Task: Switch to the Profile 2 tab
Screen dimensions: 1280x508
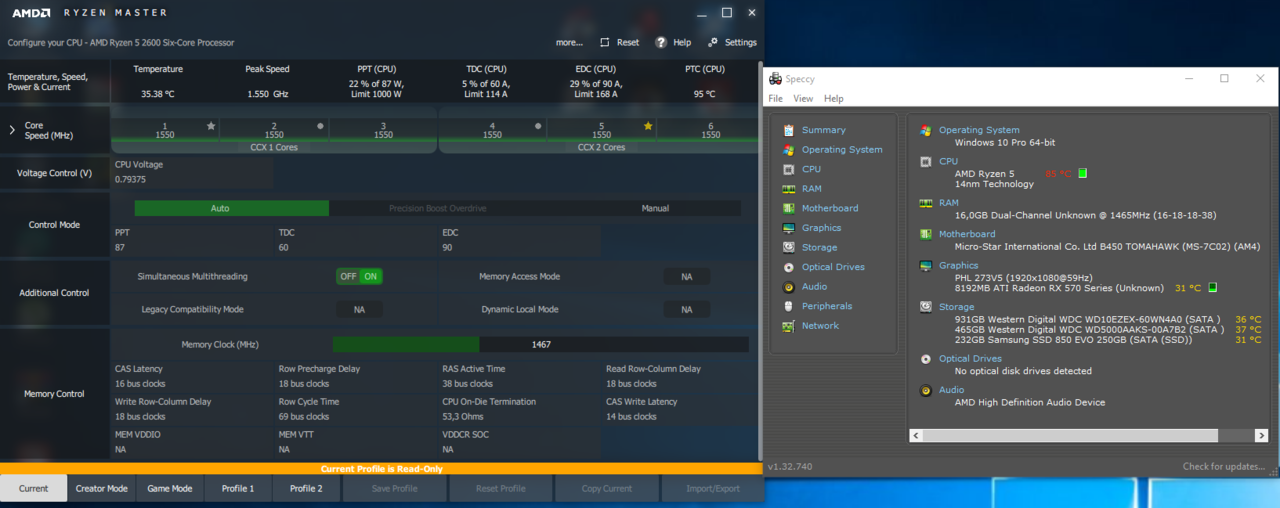Action: pyautogui.click(x=306, y=488)
